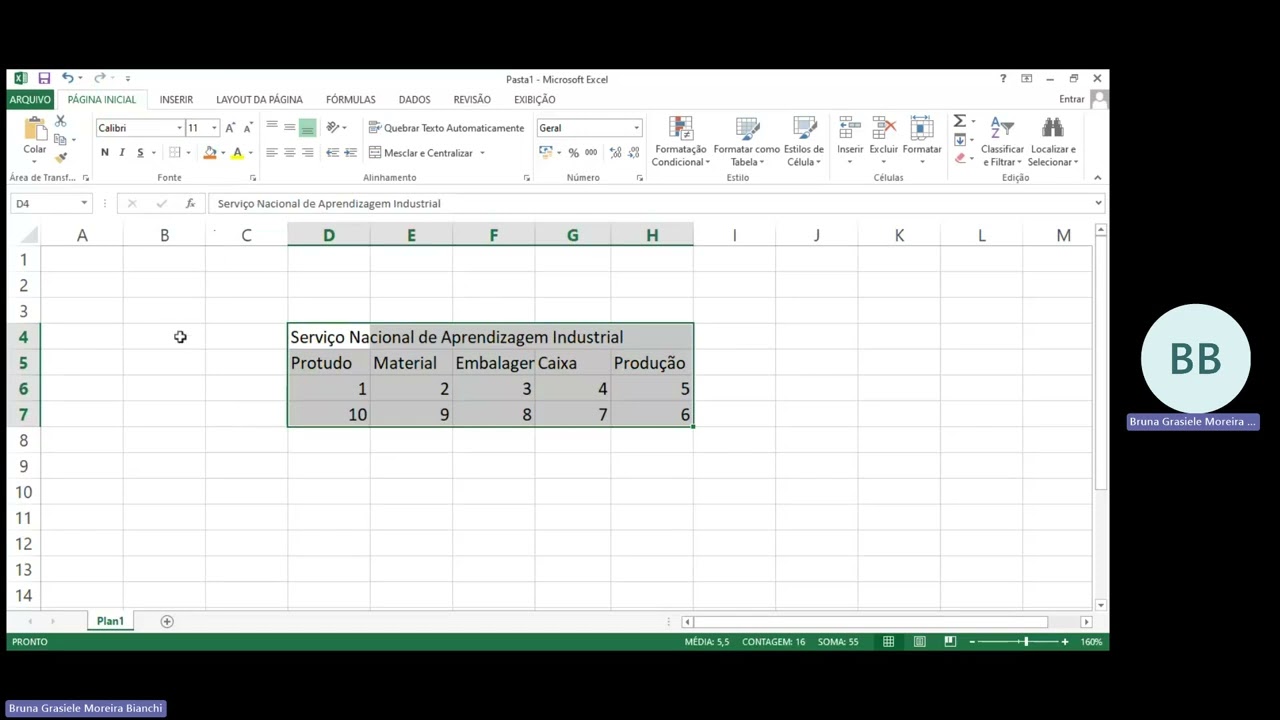Click Quebrar Texto Automaticamente
This screenshot has height=720, width=1280.
click(x=446, y=128)
